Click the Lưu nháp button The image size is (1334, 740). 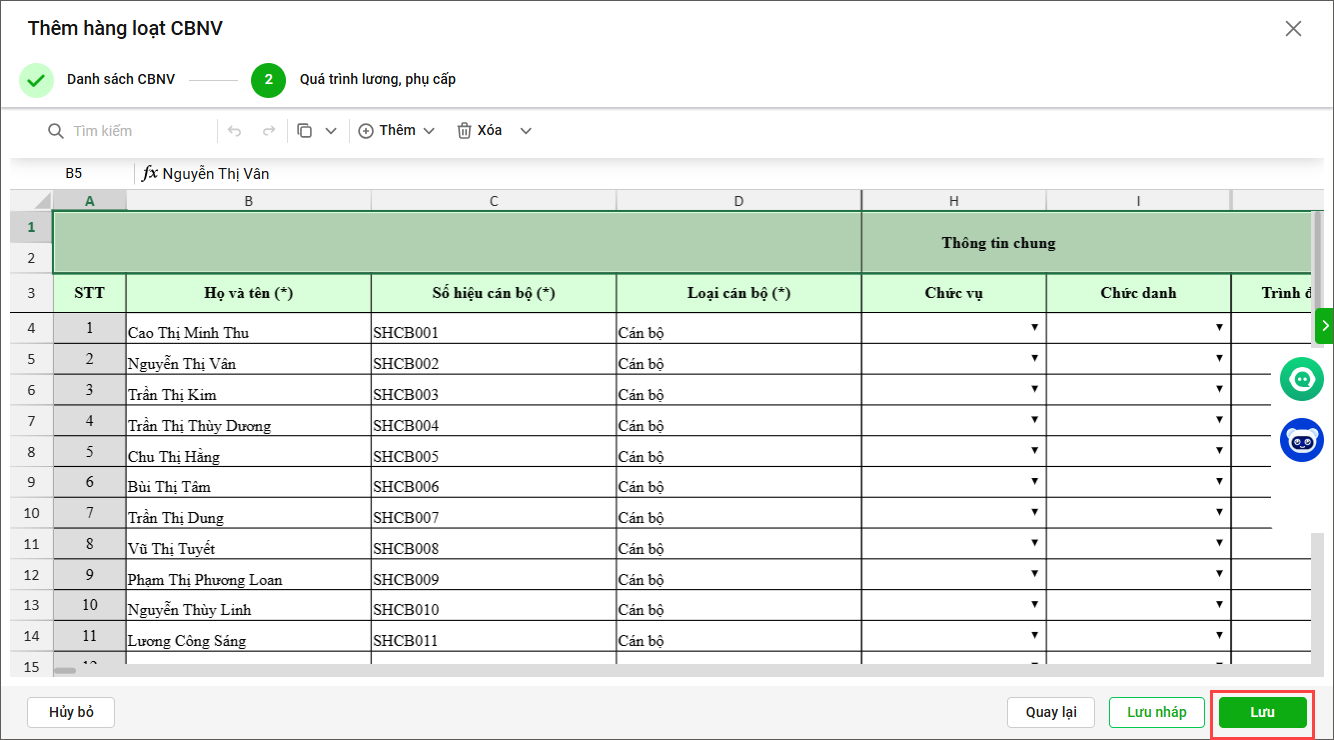tap(1156, 712)
